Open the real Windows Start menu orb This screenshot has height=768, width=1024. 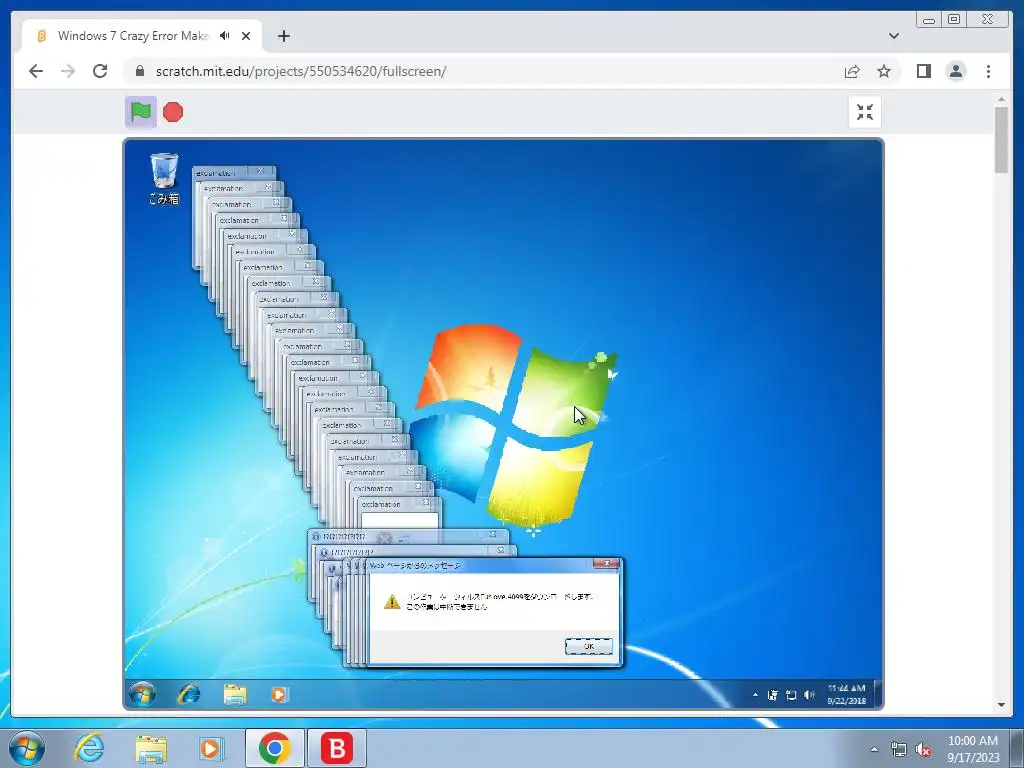(26, 748)
